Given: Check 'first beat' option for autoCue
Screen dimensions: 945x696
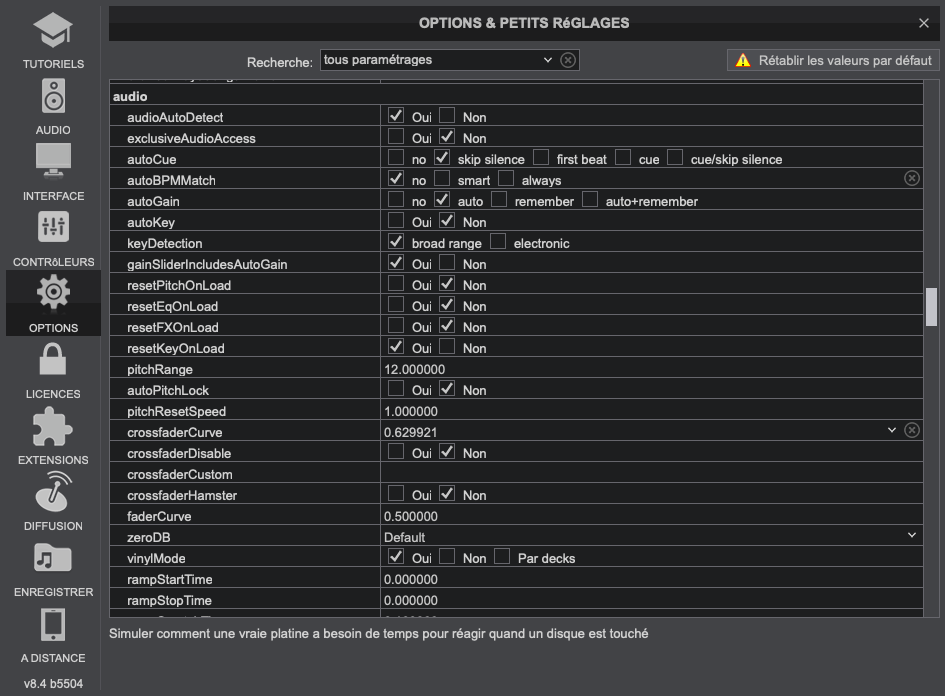Looking at the screenshot, I should coord(541,158).
